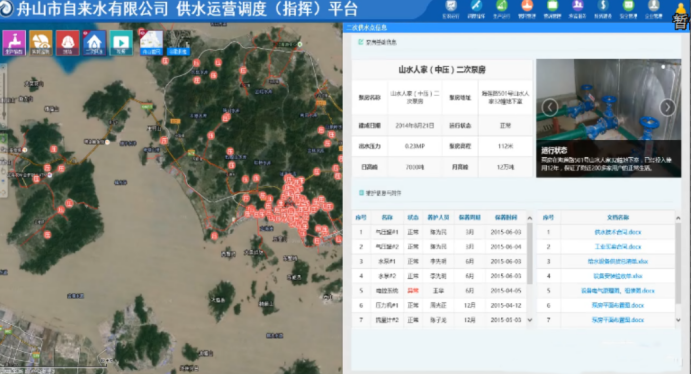Viewport: 692px width, 374px height.
Task: Open the gray monitor chart icon in top navigation
Action: coord(451,6)
